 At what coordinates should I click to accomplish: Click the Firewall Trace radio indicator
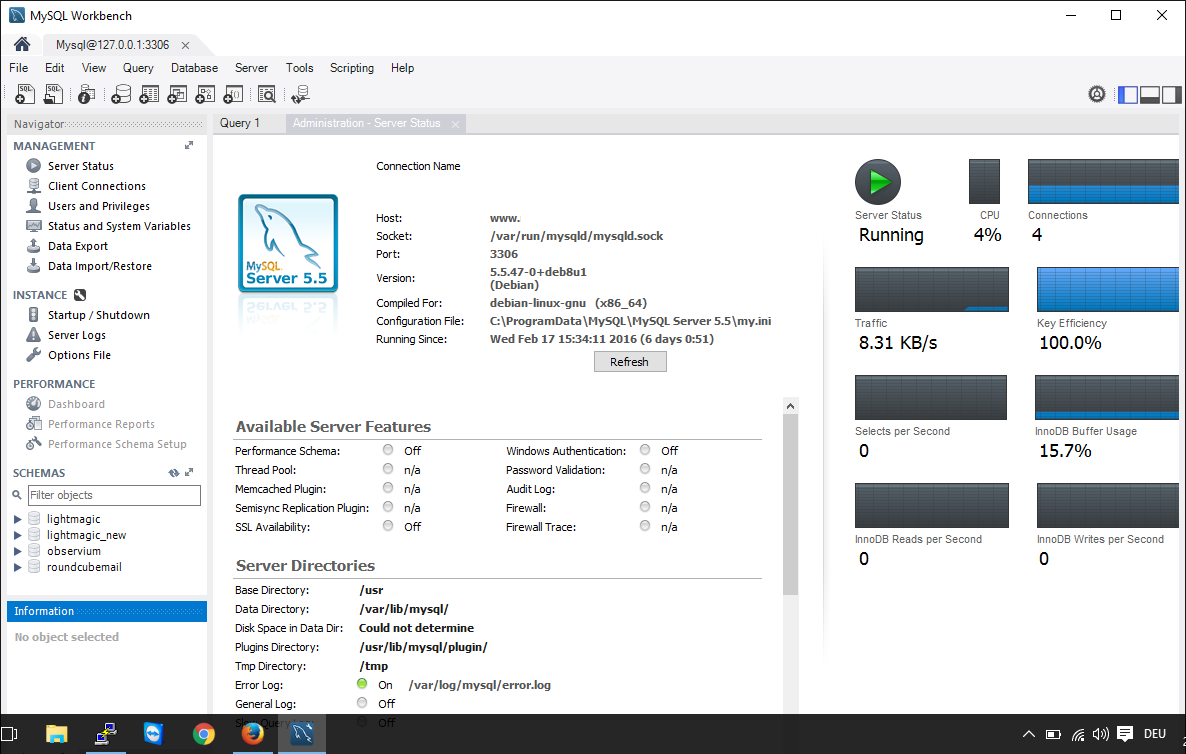click(645, 526)
